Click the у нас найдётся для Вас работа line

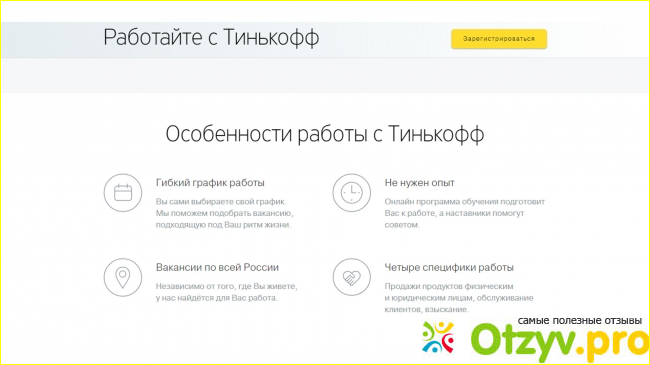[216, 298]
